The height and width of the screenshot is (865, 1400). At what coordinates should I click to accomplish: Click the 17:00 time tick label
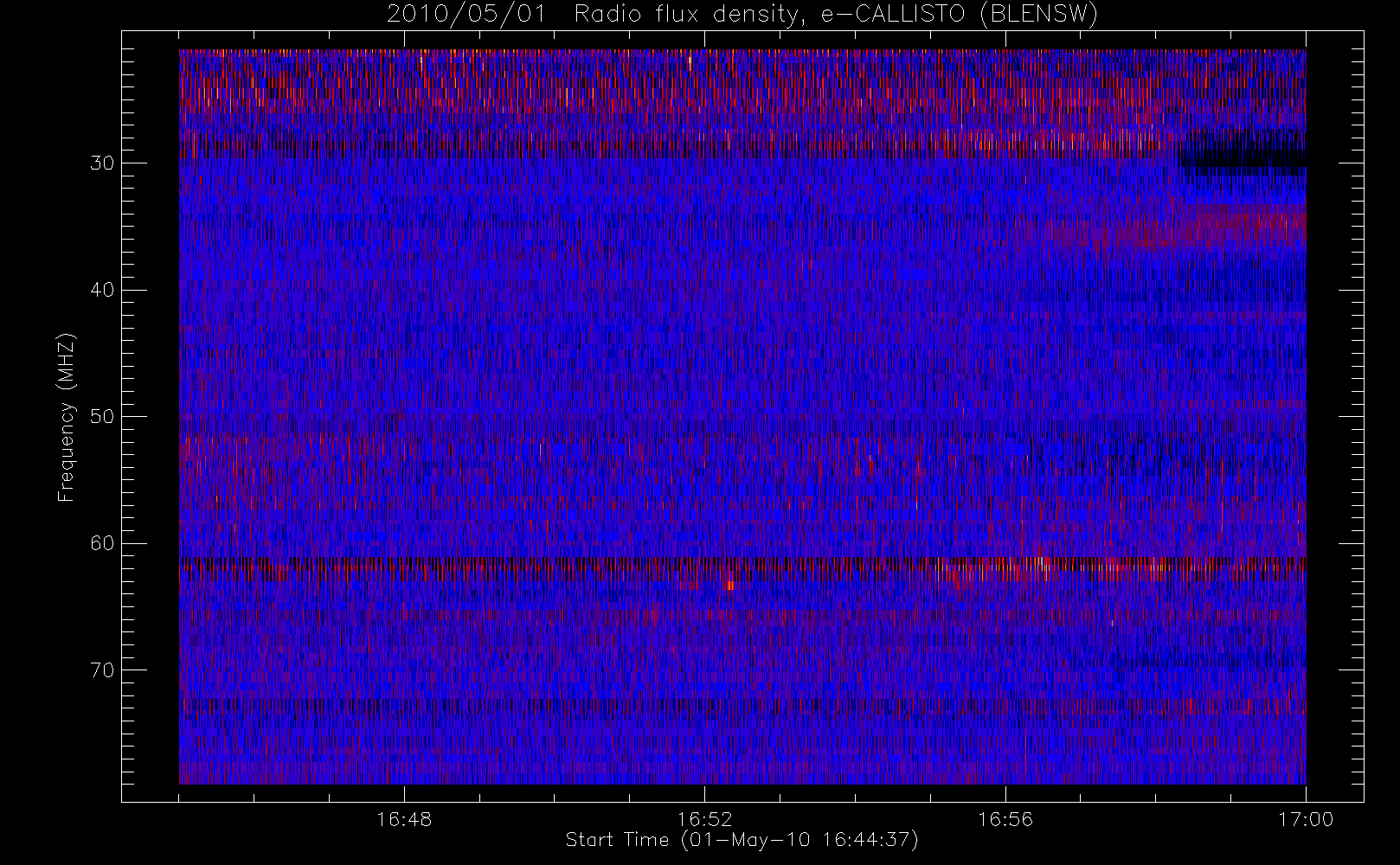1306,819
